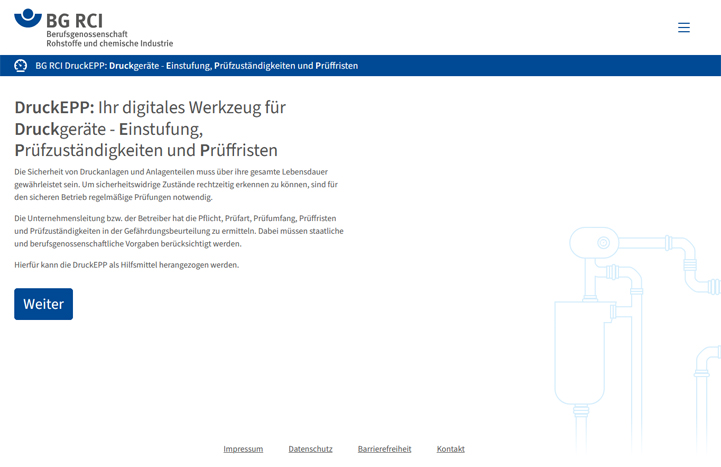Click the round valve on pipe illustration

[603, 243]
